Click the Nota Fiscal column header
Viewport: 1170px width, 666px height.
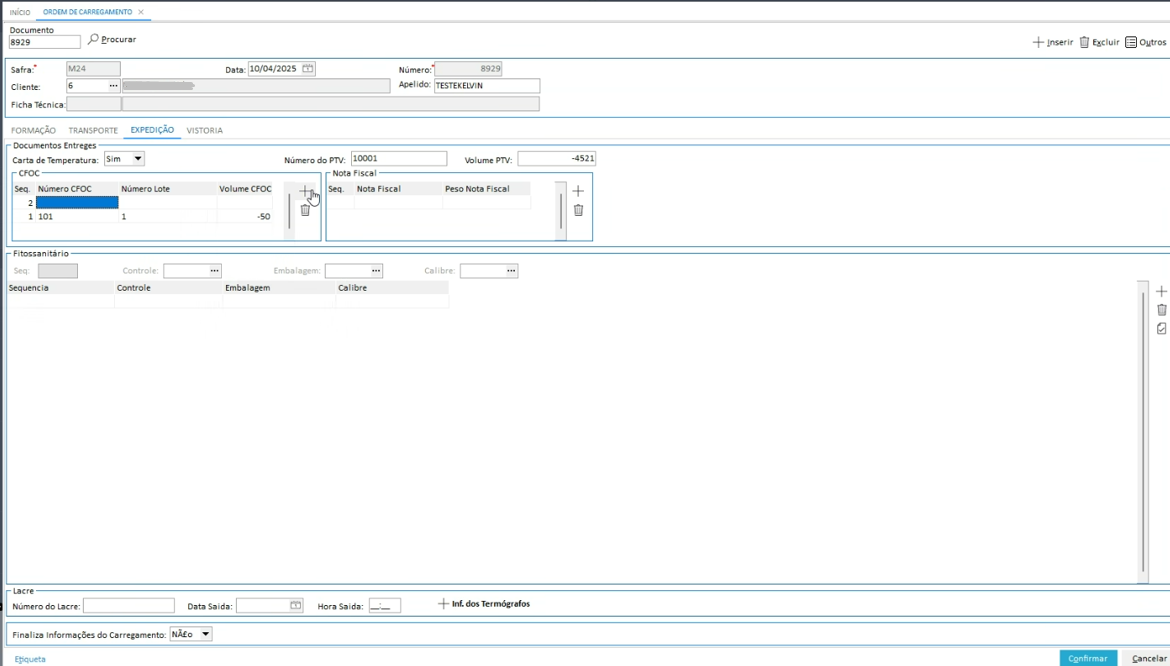click(x=398, y=189)
